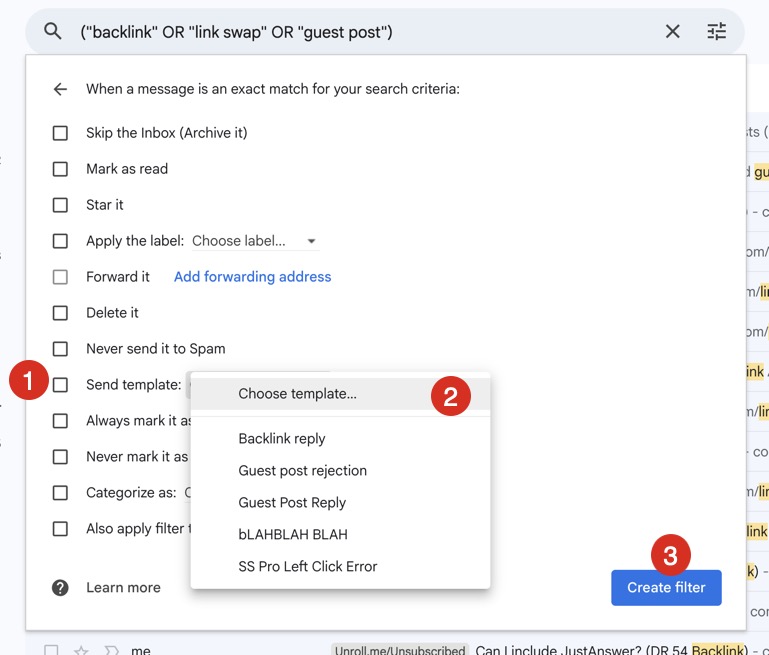Check the Star it option

tap(60, 205)
